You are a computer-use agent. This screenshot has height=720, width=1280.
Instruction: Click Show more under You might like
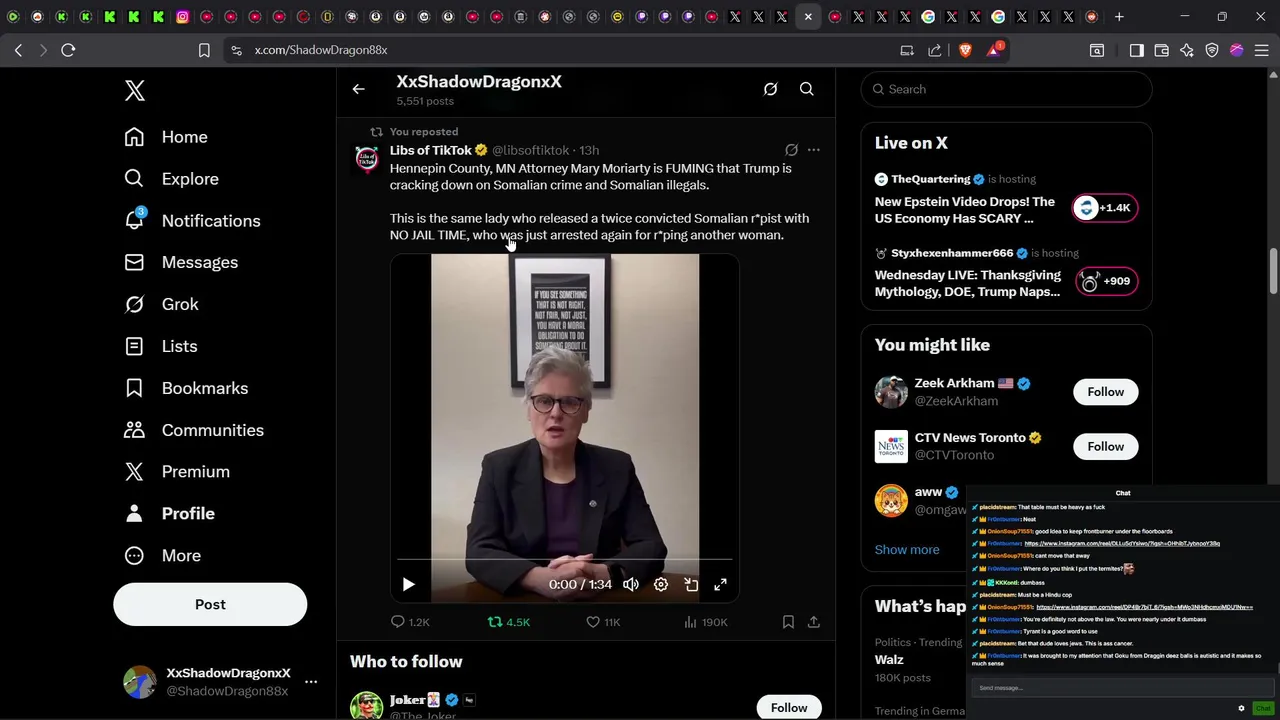click(907, 550)
